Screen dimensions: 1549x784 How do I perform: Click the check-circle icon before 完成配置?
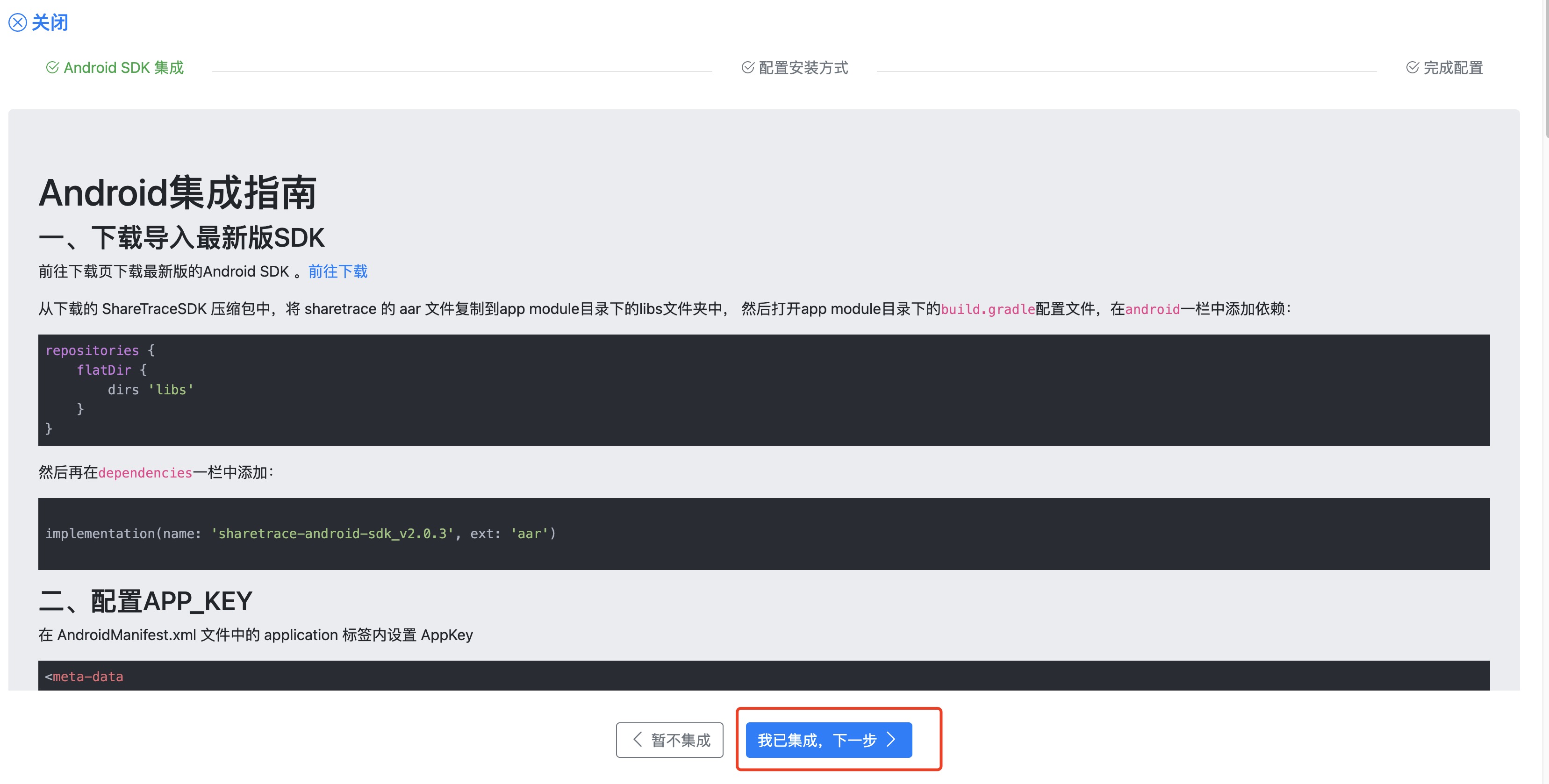(1412, 68)
